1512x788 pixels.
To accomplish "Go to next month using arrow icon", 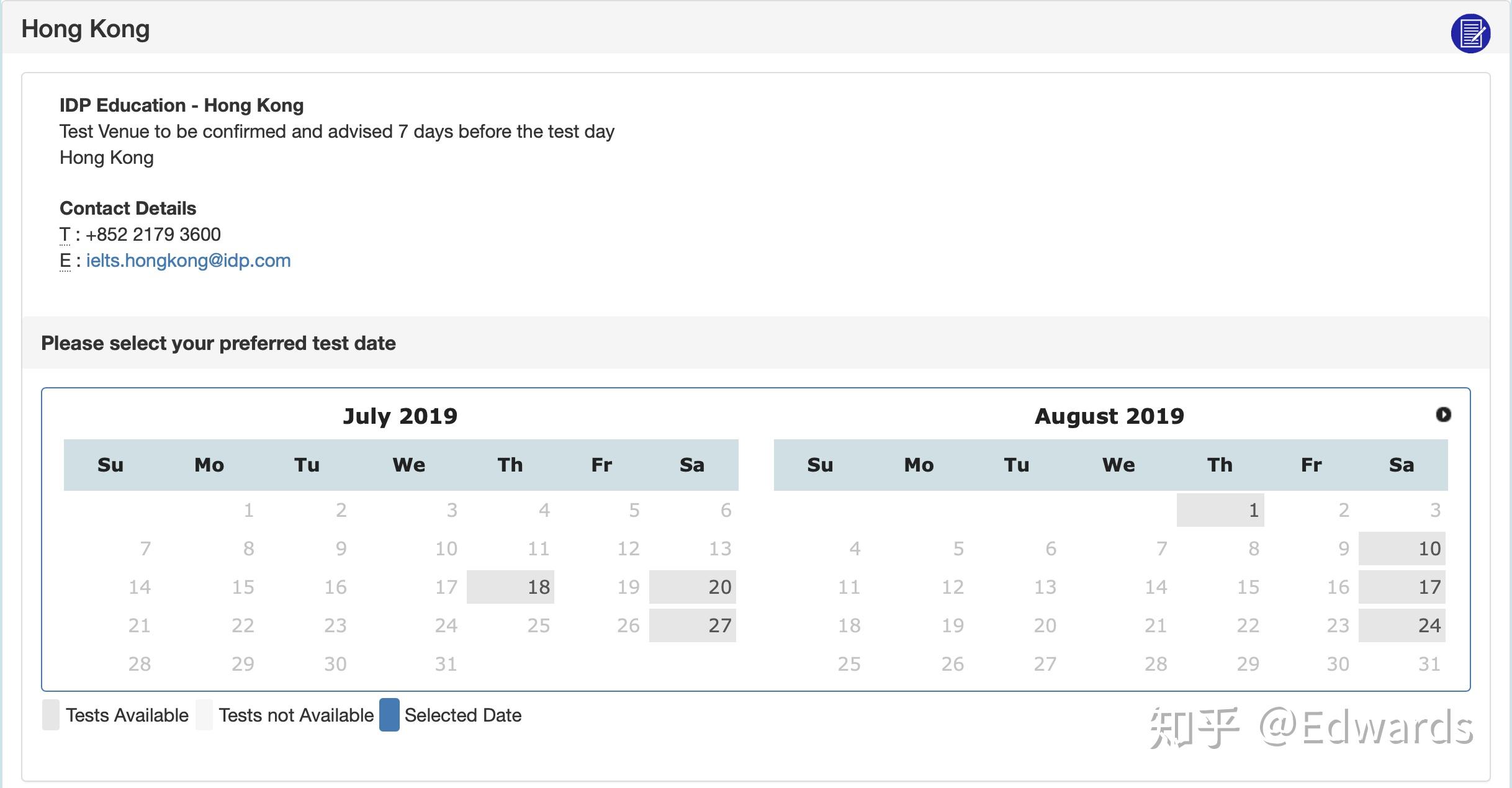I will [1443, 414].
